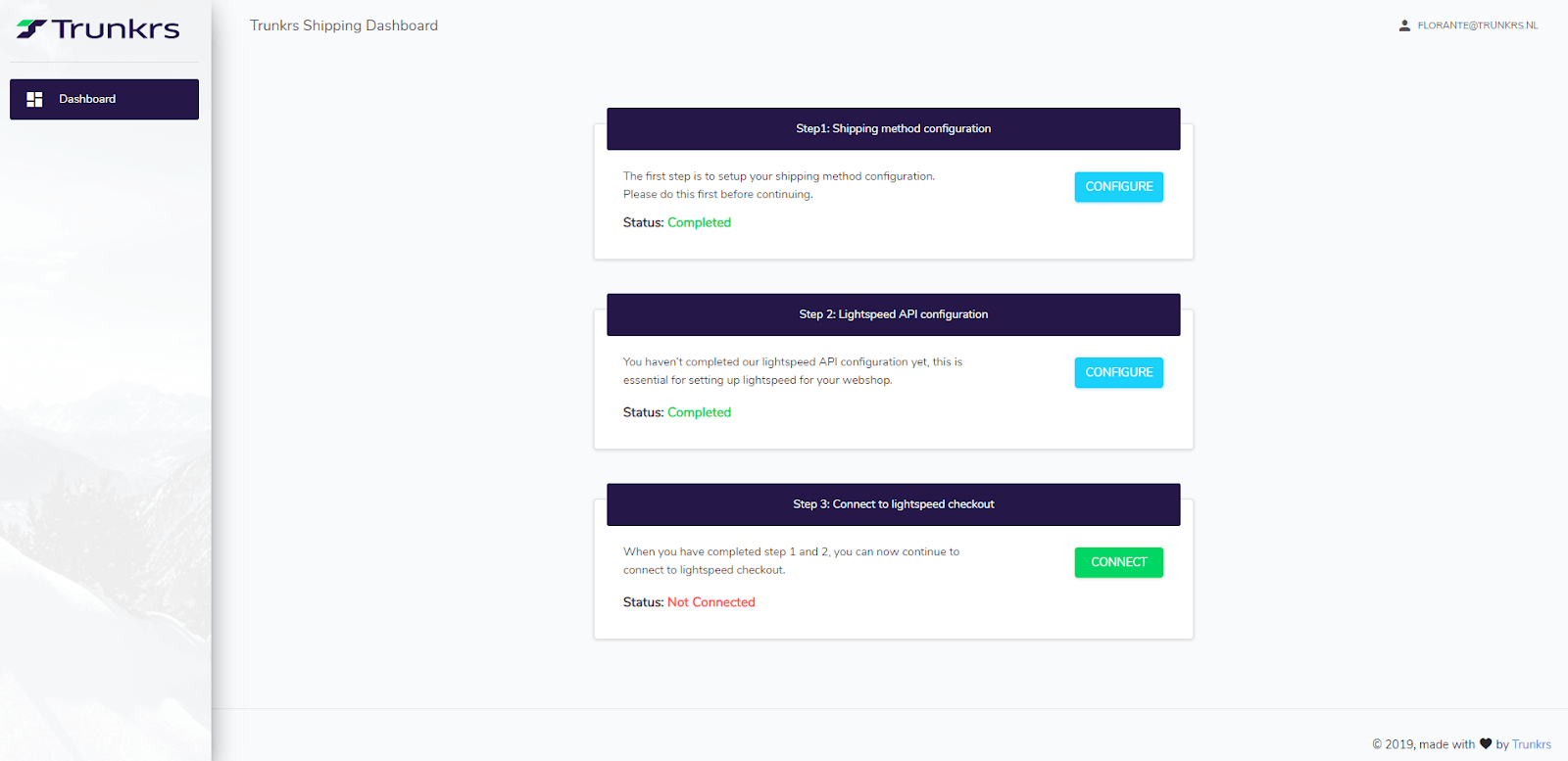Click the green Connect button

(x=1118, y=562)
